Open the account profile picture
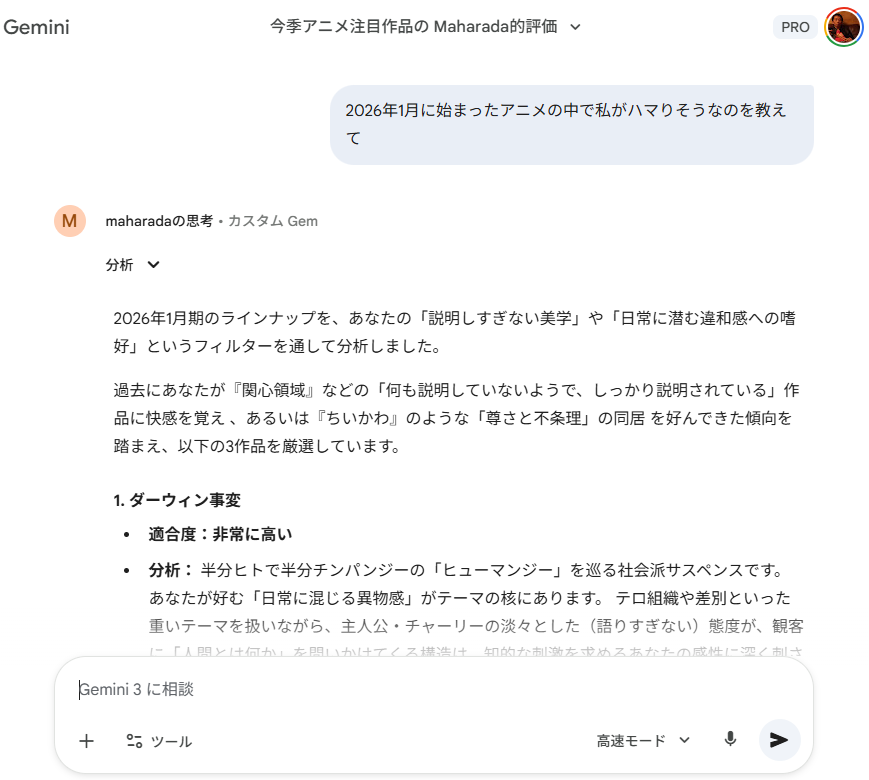 tap(843, 27)
